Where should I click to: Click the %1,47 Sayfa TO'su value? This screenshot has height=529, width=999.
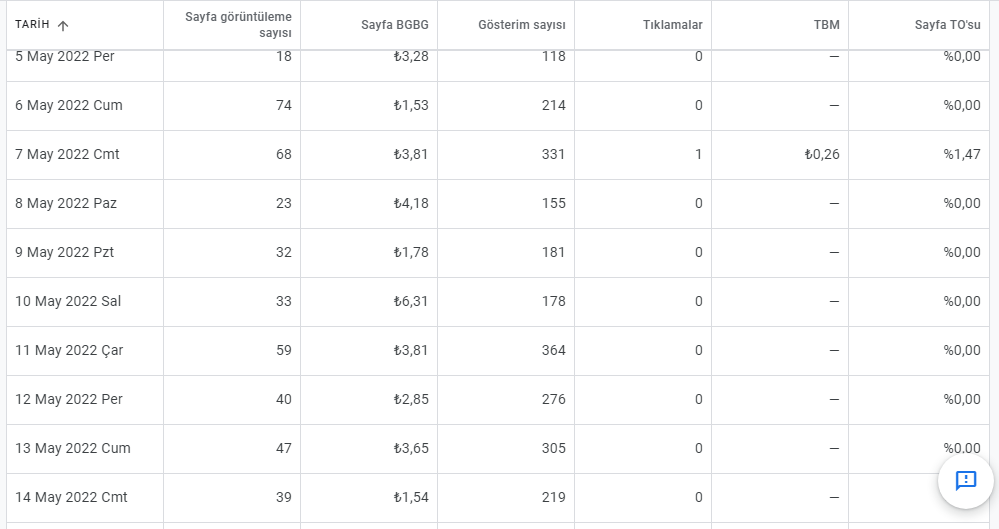click(x=962, y=154)
